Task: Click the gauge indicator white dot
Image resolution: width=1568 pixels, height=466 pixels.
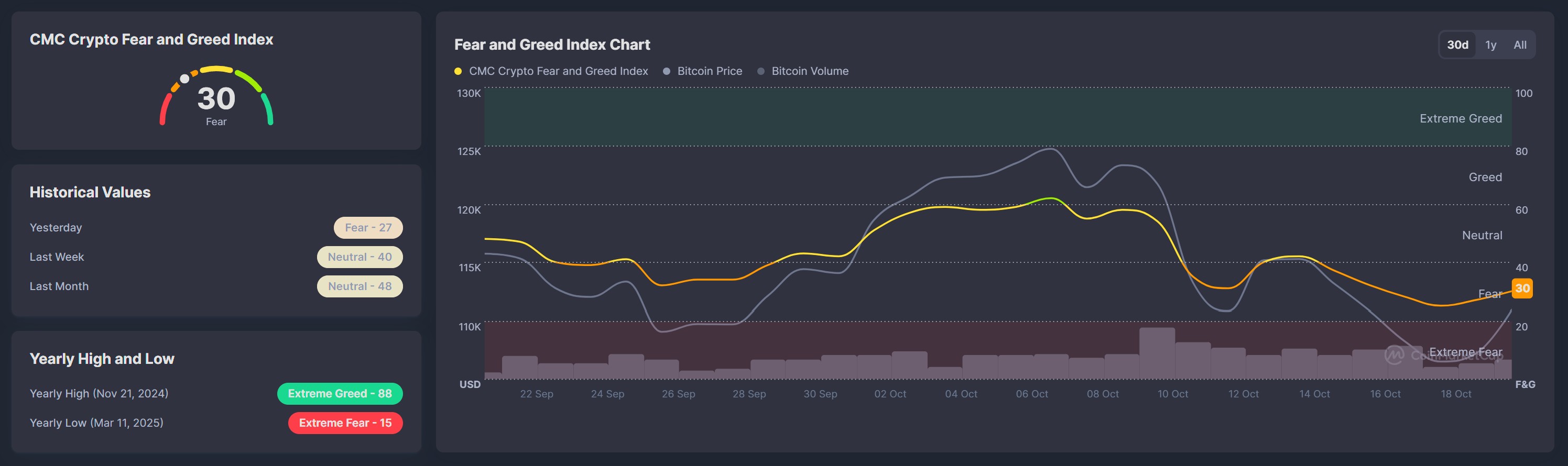Action: point(184,79)
